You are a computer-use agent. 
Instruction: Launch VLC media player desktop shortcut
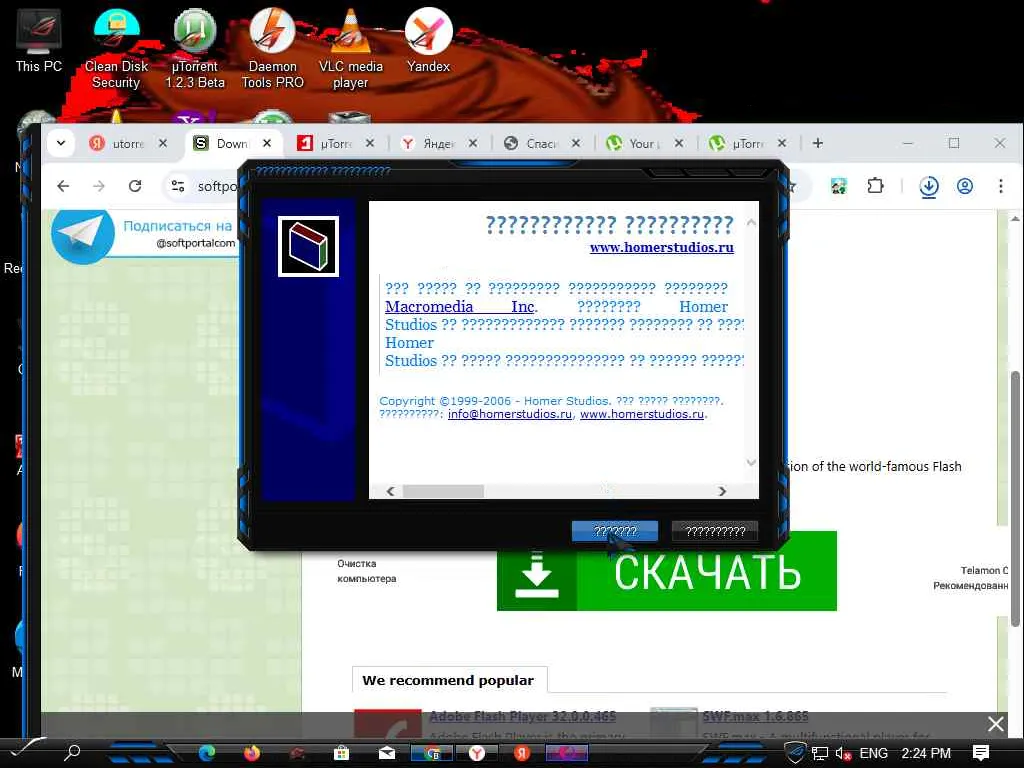pos(351,47)
